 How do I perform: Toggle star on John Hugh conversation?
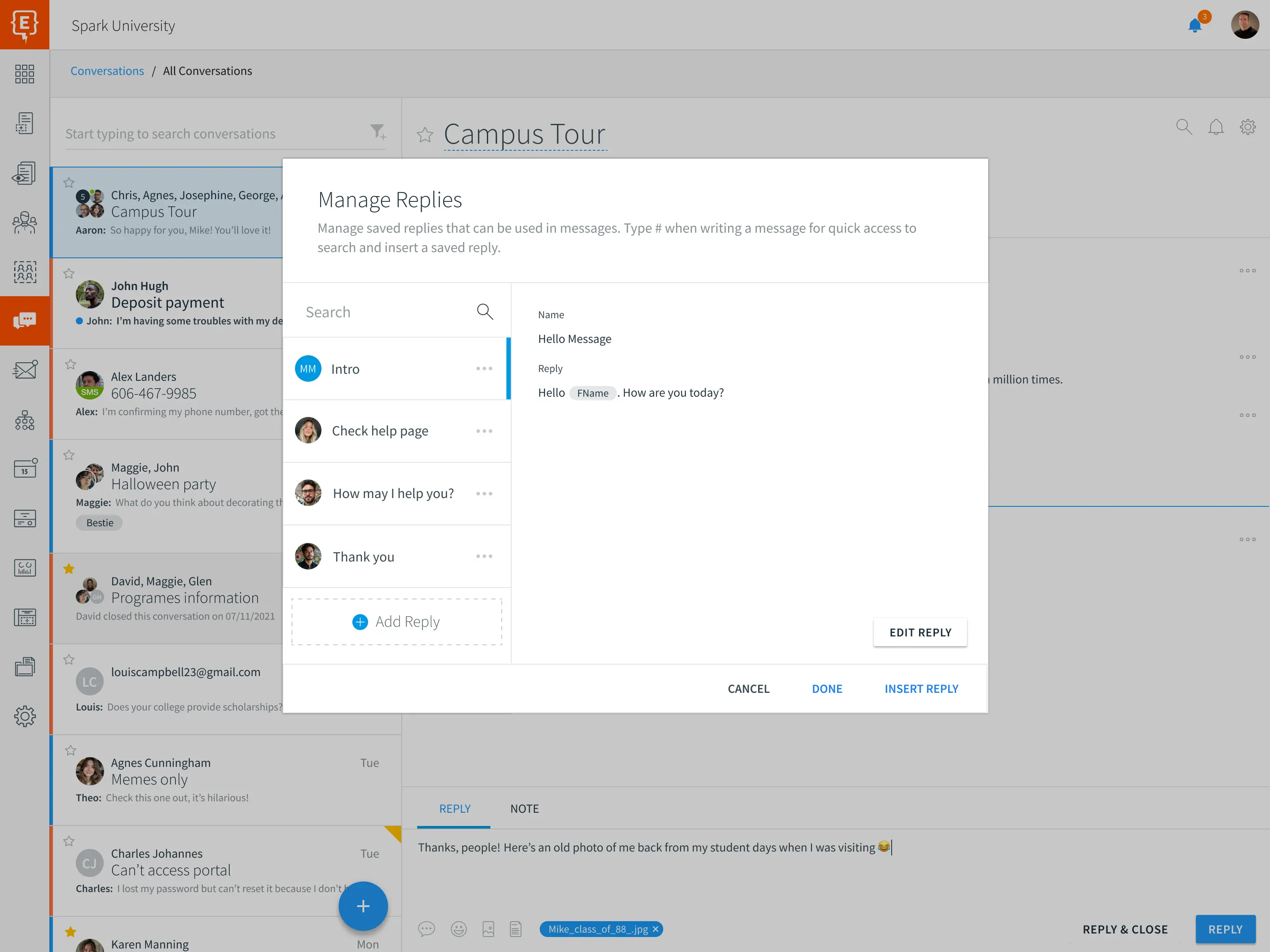[69, 273]
